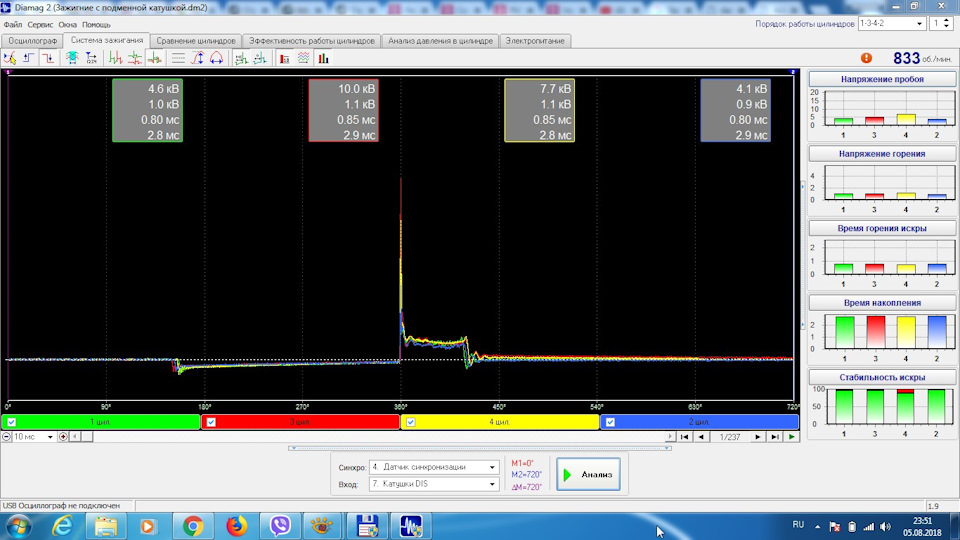Toggle the horizontal grid lines icon
The image size is (960, 540).
(178, 58)
